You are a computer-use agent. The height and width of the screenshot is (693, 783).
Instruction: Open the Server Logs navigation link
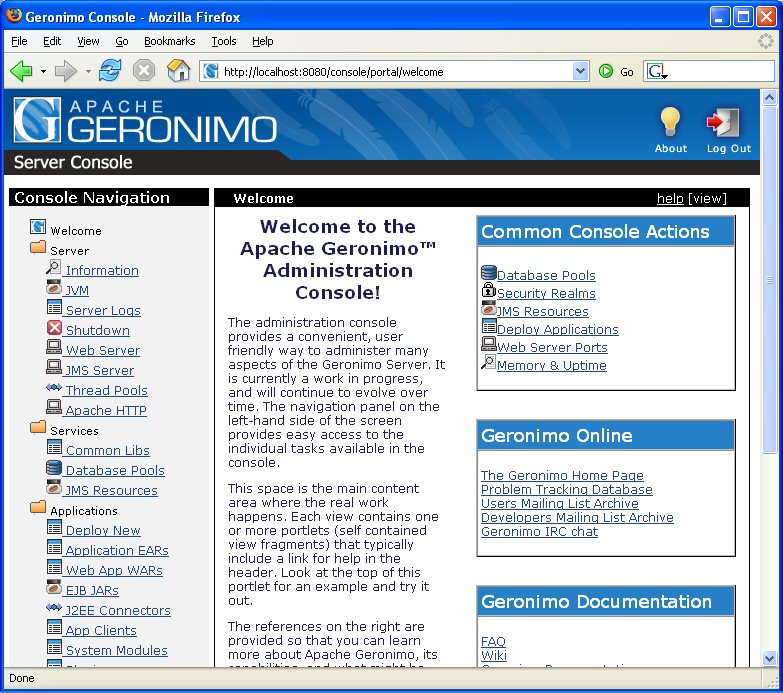pos(103,310)
